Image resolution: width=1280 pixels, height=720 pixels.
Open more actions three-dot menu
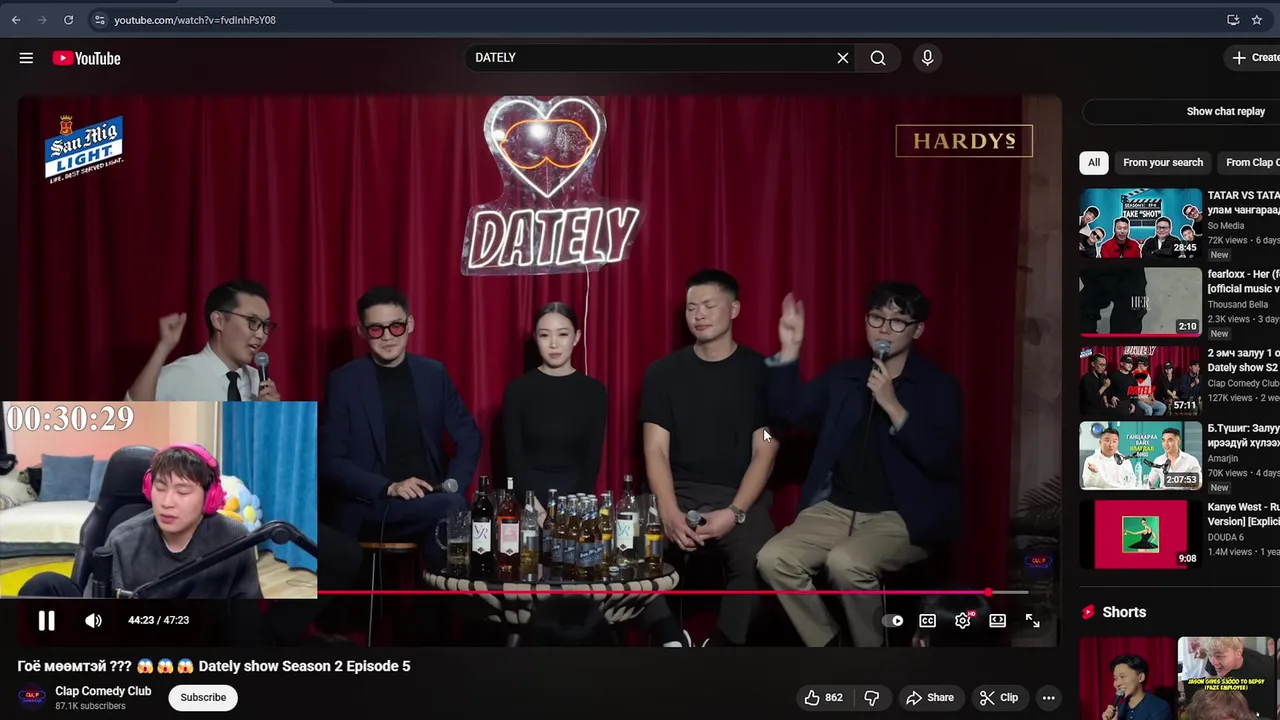pyautogui.click(x=1048, y=697)
